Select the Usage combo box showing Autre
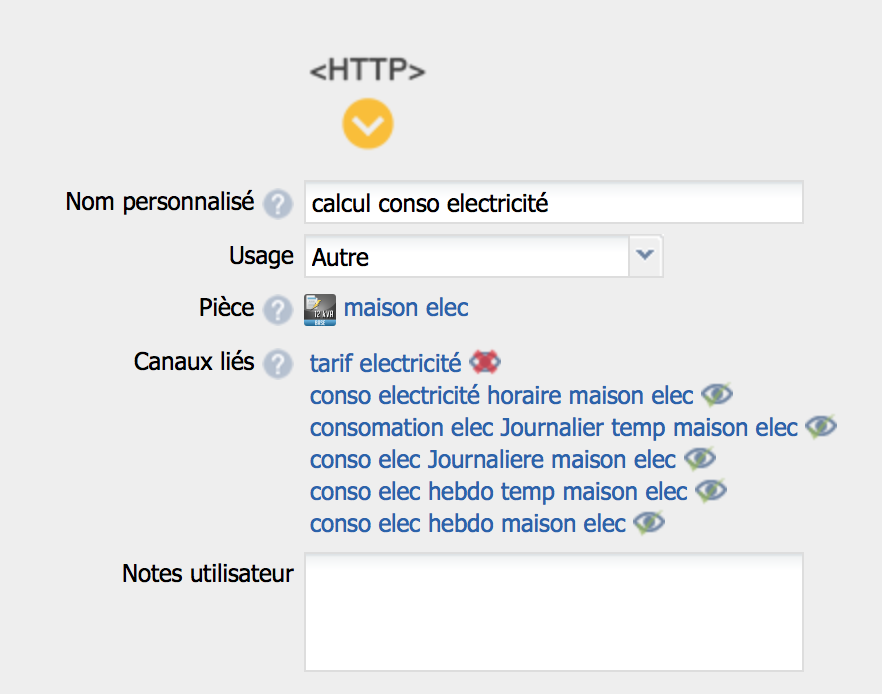The height and width of the screenshot is (694, 882). click(484, 256)
